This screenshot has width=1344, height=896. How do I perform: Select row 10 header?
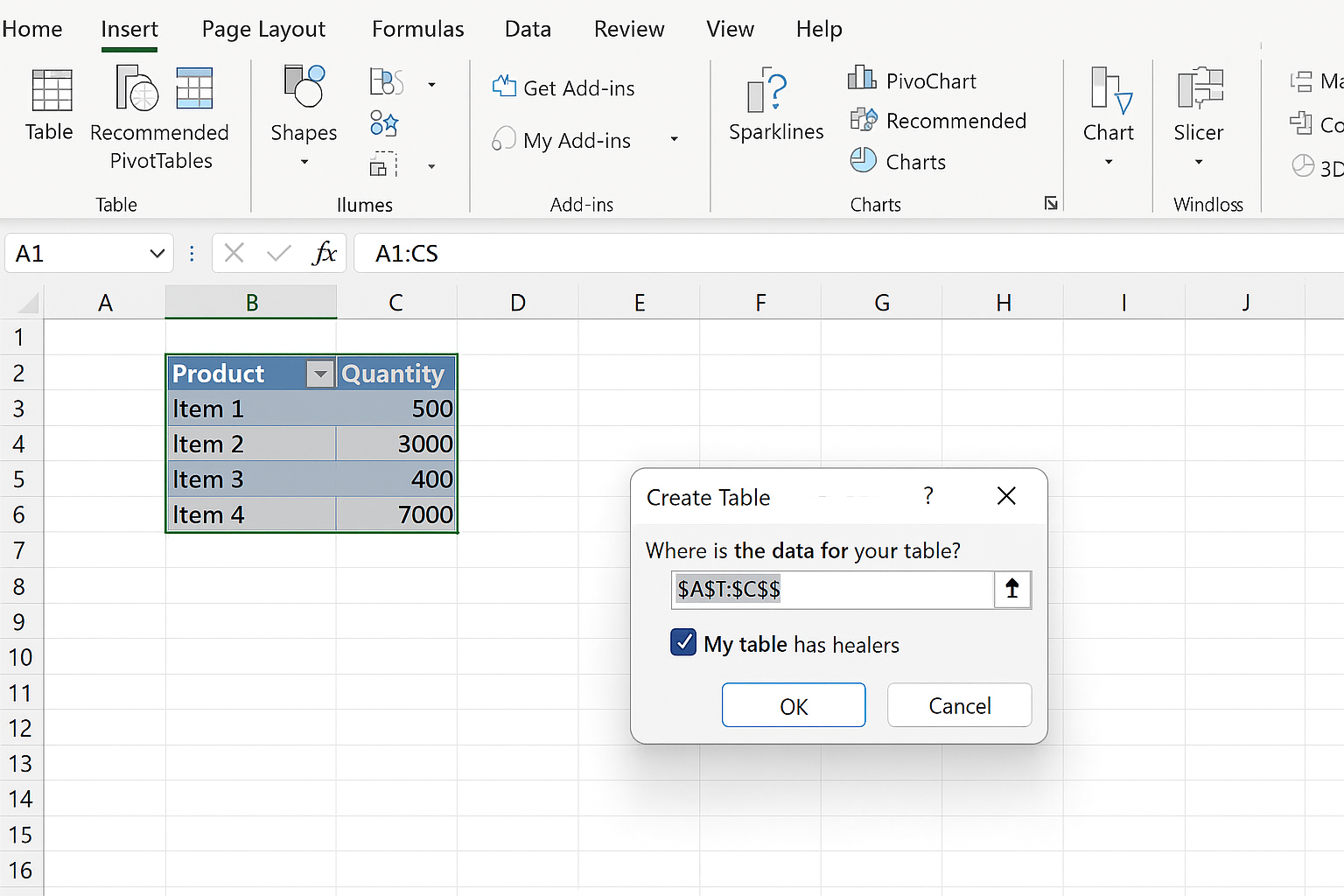[x=21, y=657]
